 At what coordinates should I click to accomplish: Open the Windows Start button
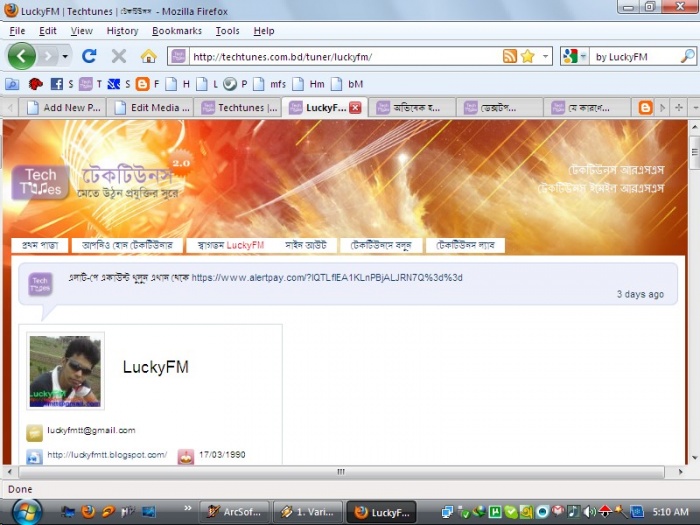click(x=27, y=512)
